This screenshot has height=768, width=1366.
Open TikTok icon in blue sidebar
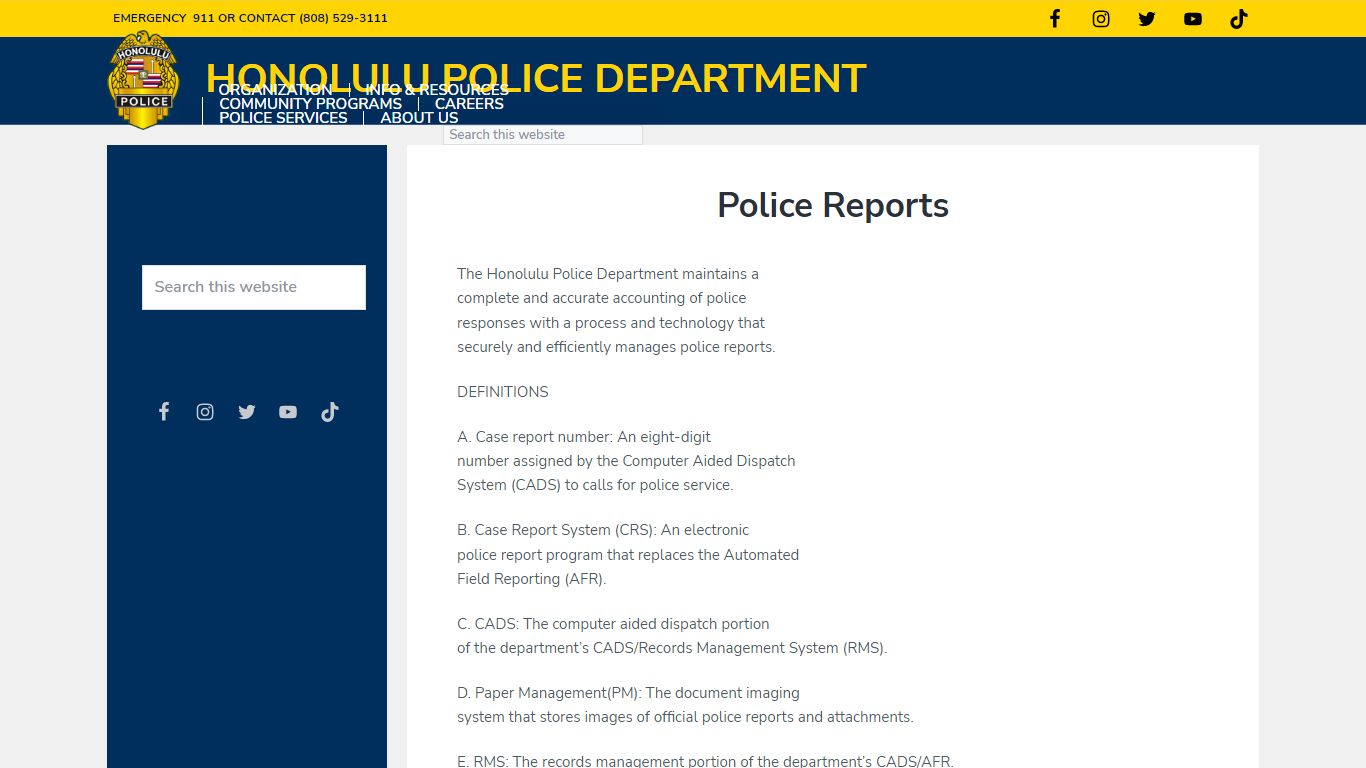coord(330,412)
